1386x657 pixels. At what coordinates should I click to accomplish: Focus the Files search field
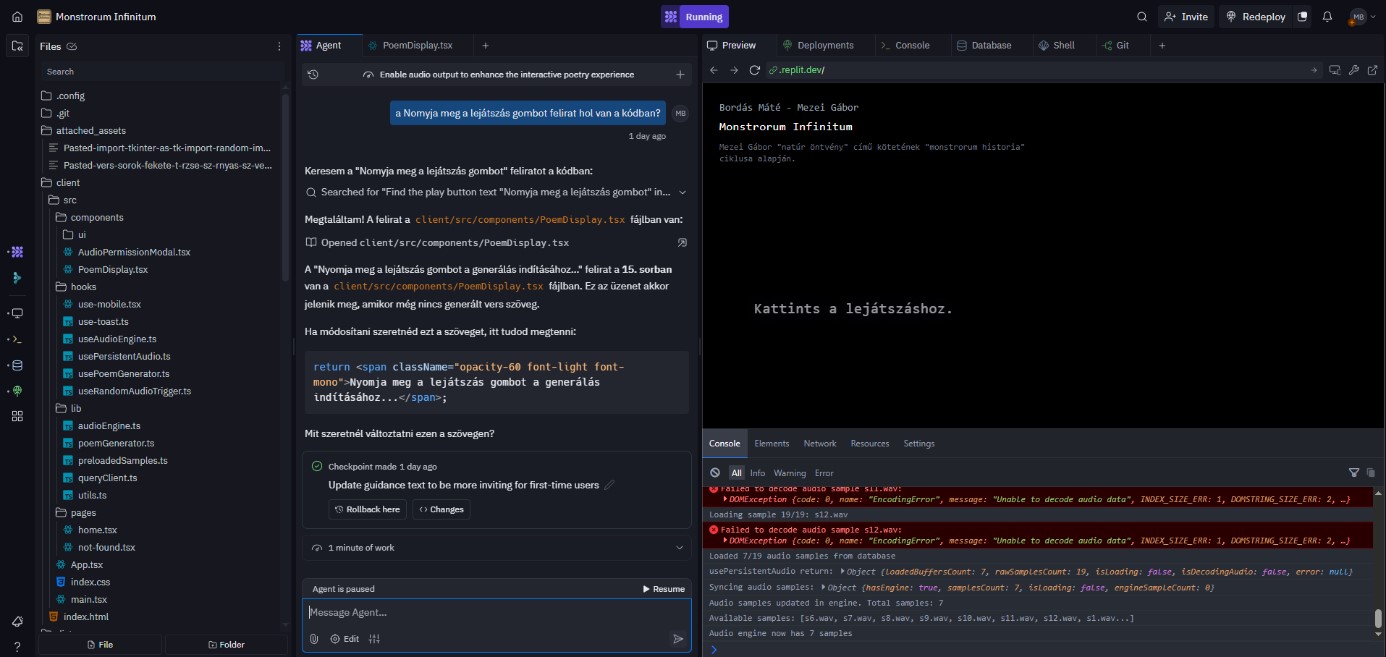tap(163, 72)
